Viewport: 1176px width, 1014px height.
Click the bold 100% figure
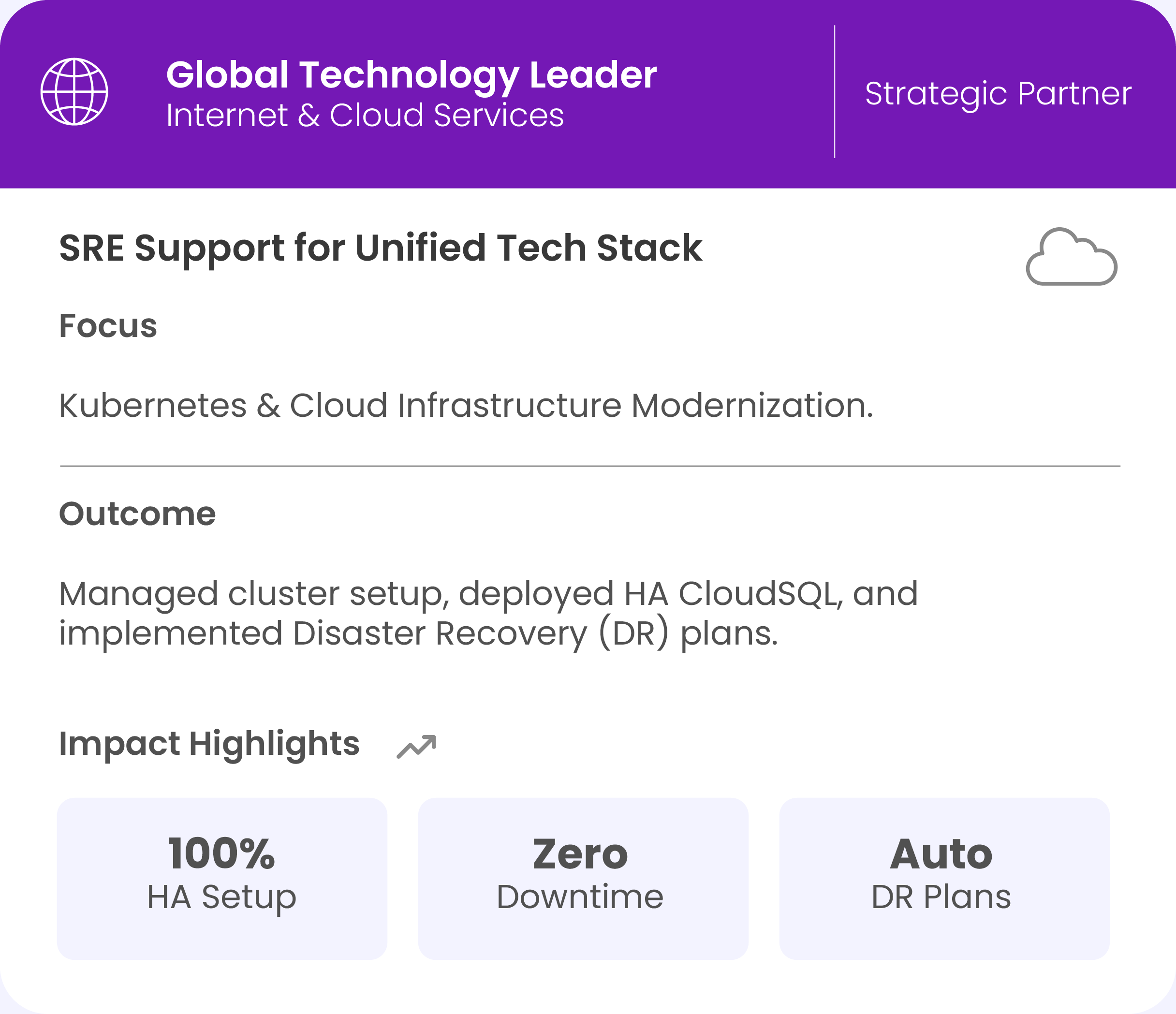pyautogui.click(x=221, y=853)
